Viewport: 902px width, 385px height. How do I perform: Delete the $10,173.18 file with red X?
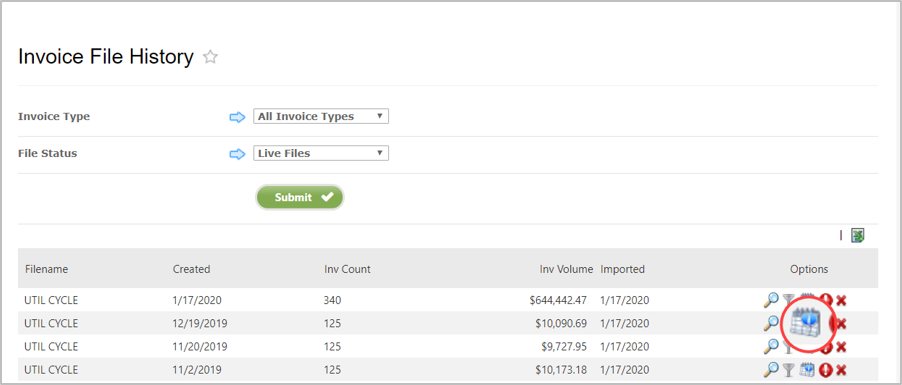[841, 369]
